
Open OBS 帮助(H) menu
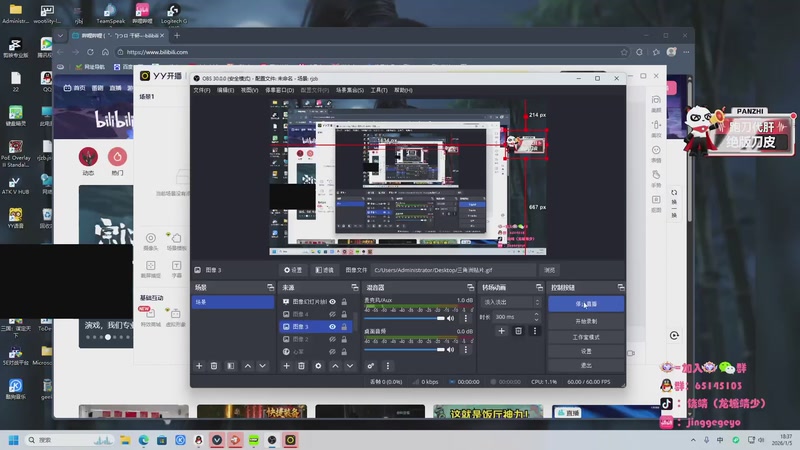click(x=403, y=90)
